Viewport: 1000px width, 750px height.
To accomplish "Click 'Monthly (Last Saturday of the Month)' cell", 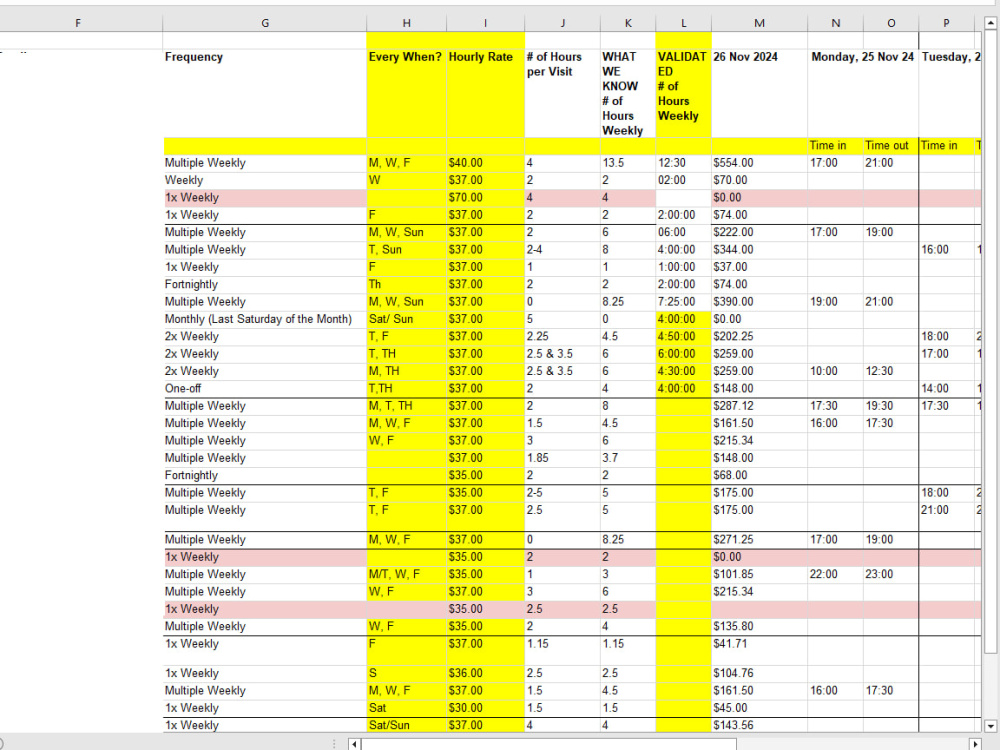I will coord(265,319).
